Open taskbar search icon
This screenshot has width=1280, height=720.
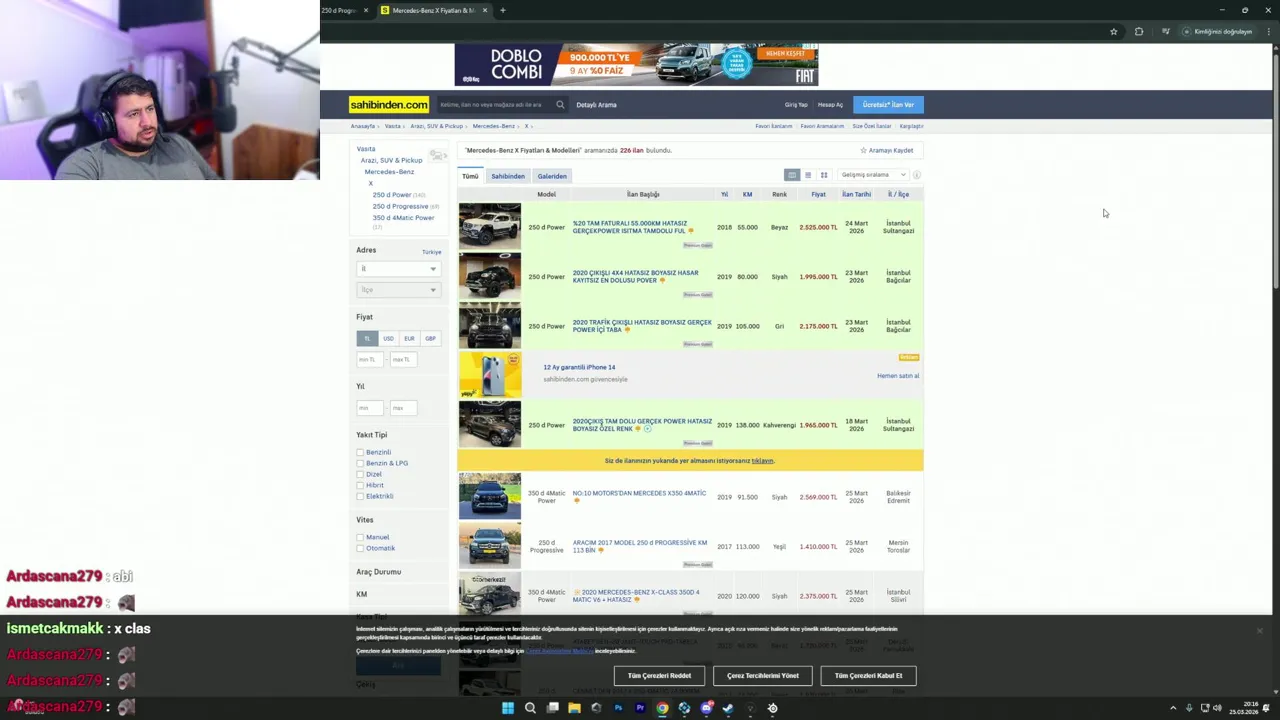pyautogui.click(x=530, y=708)
